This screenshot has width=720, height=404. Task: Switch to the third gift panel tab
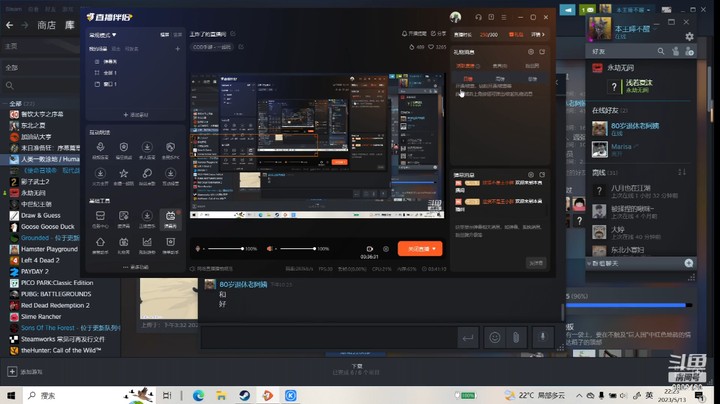tap(532, 66)
